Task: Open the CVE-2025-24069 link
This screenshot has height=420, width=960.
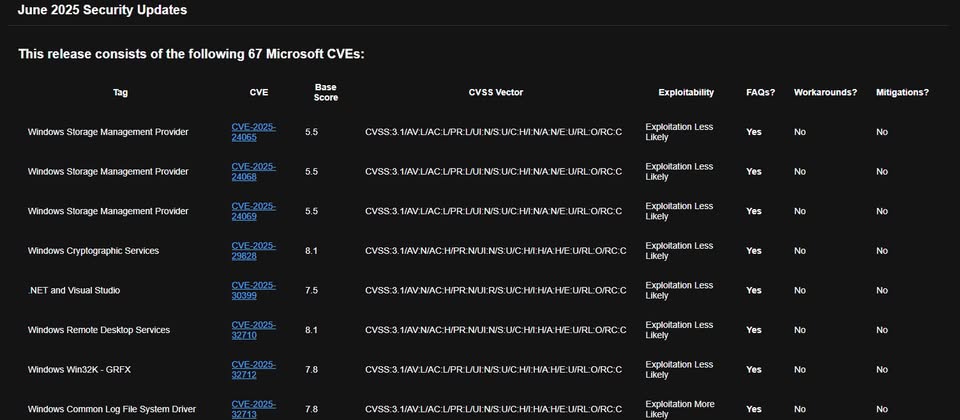Action: pyautogui.click(x=253, y=211)
